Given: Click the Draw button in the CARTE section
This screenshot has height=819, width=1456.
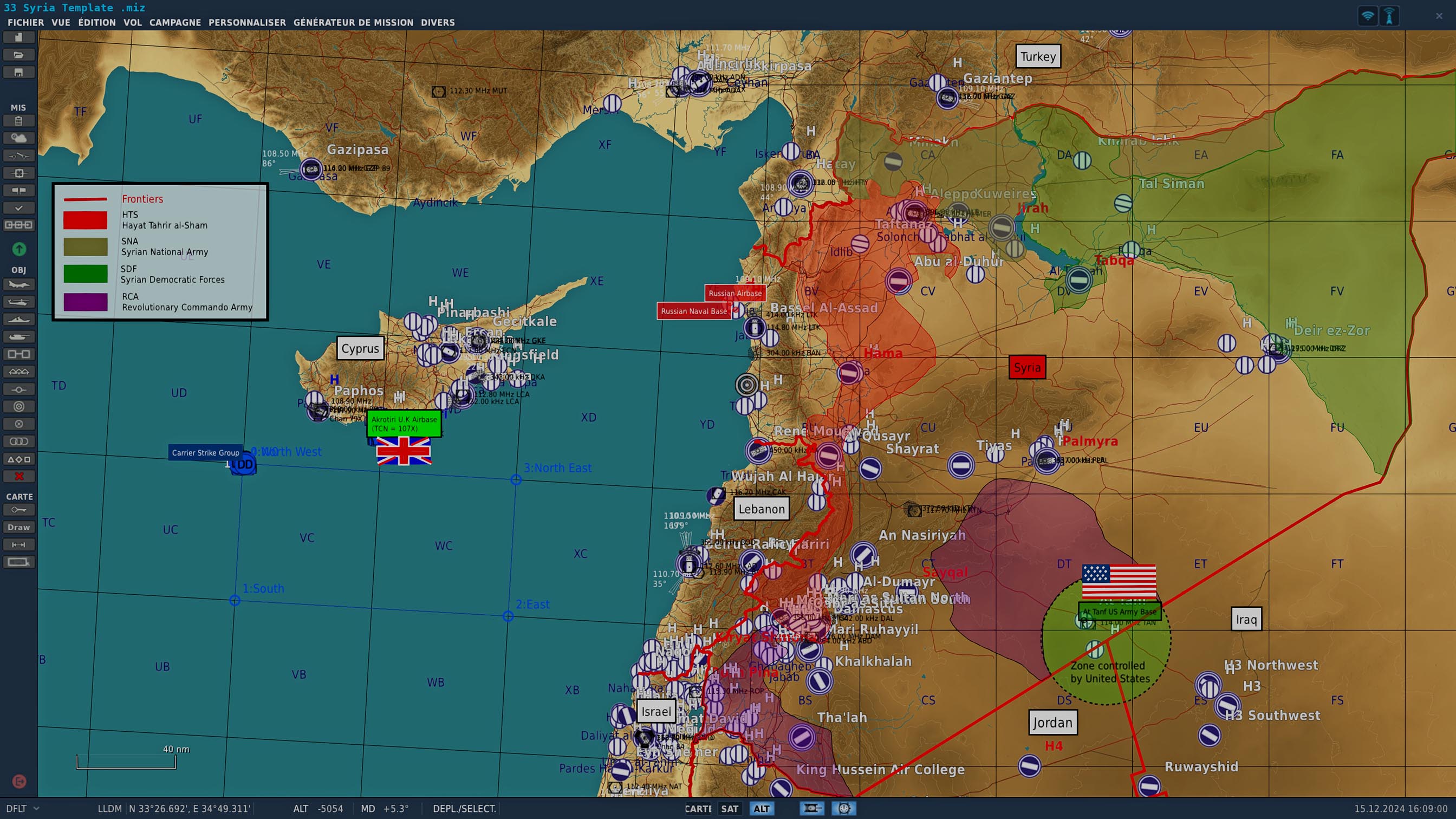Looking at the screenshot, I should click(18, 527).
